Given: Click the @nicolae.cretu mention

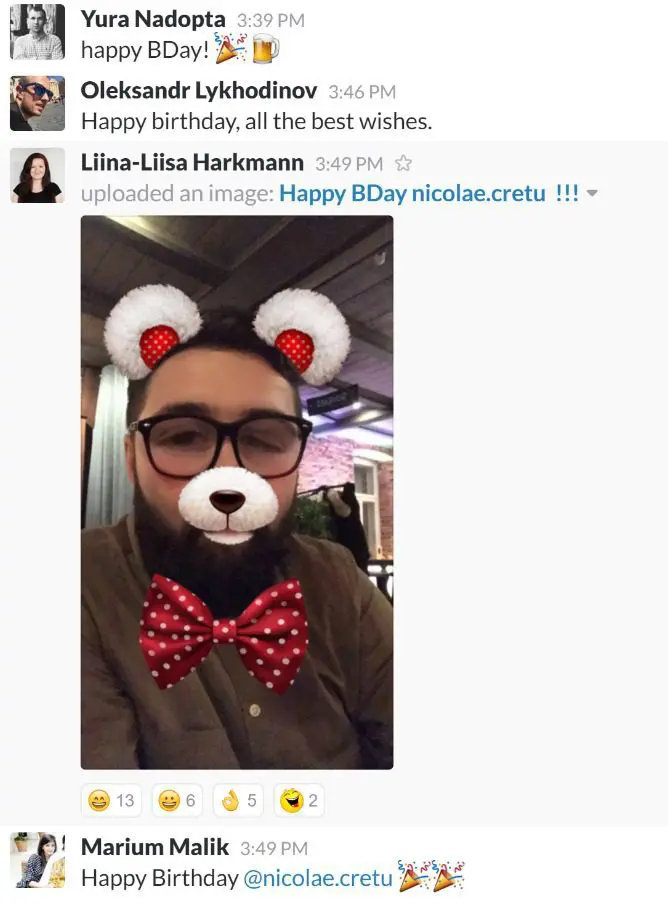Looking at the screenshot, I should point(318,878).
